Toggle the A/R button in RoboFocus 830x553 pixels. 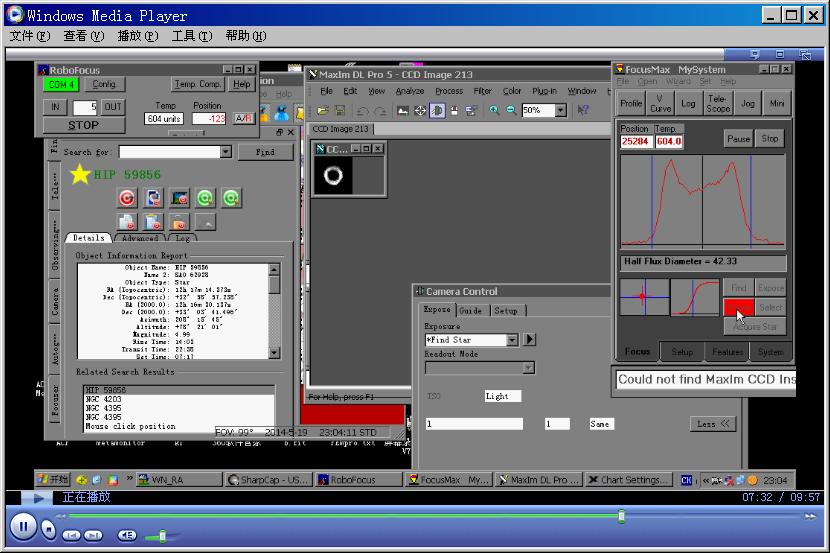point(243,118)
